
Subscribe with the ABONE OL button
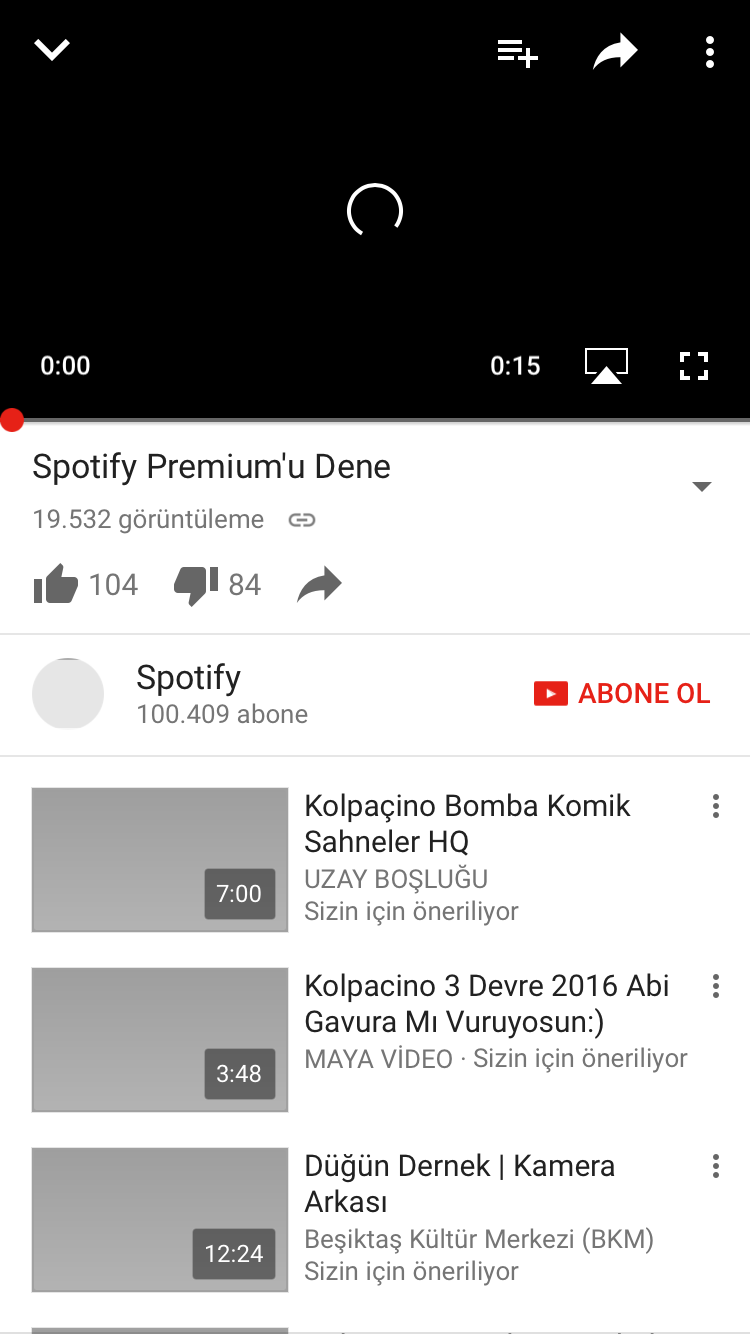(x=622, y=694)
